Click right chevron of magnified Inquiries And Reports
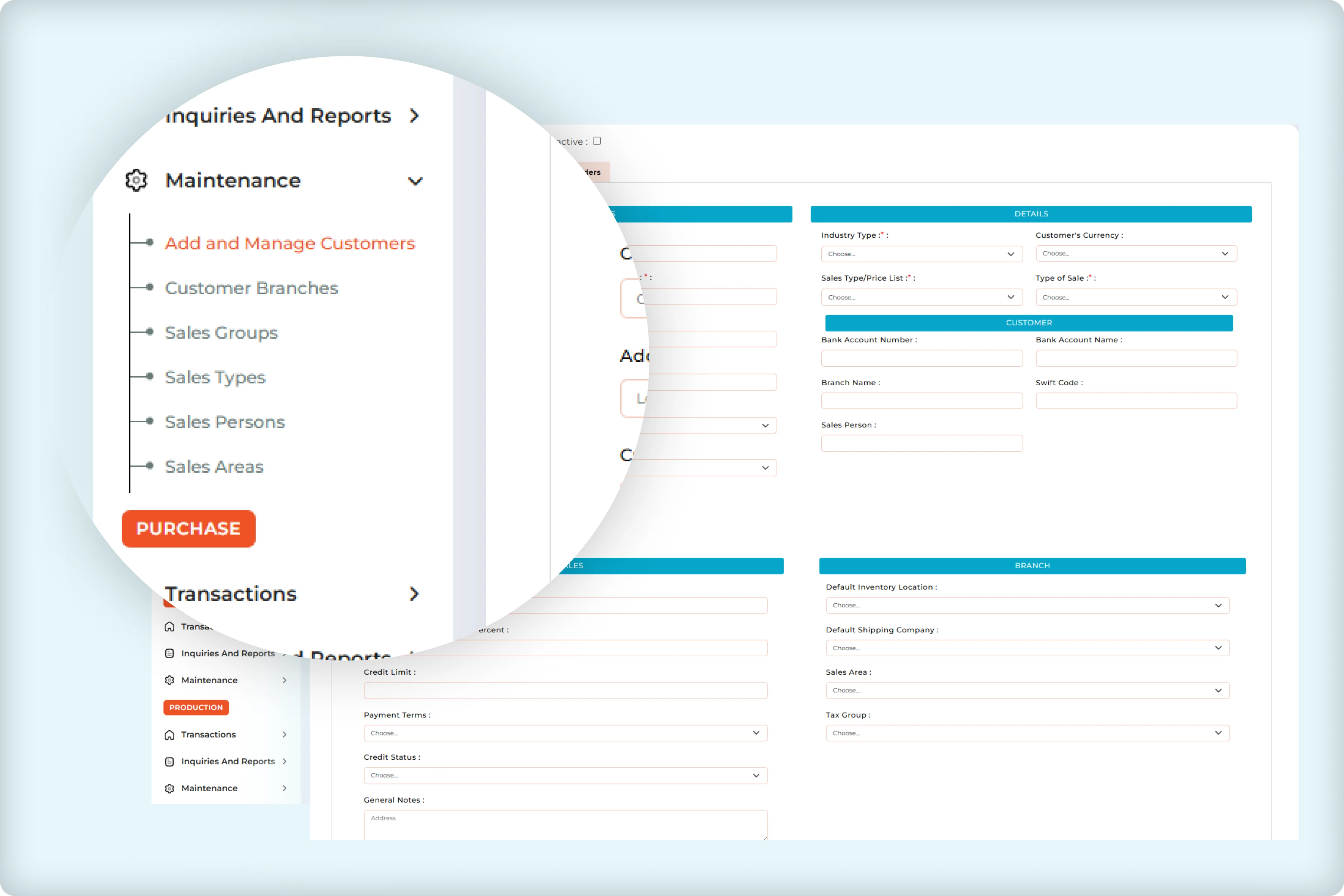This screenshot has width=1344, height=896. coord(414,116)
